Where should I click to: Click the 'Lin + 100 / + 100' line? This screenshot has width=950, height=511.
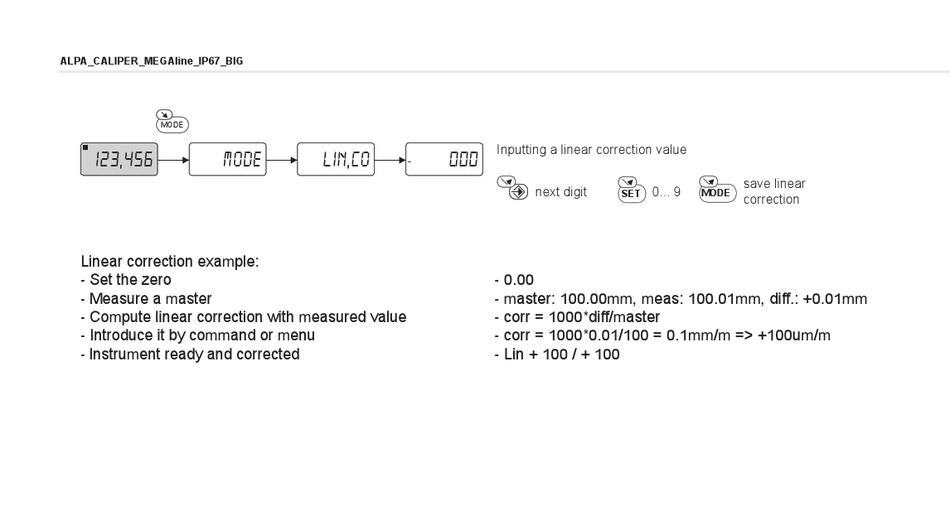point(557,355)
